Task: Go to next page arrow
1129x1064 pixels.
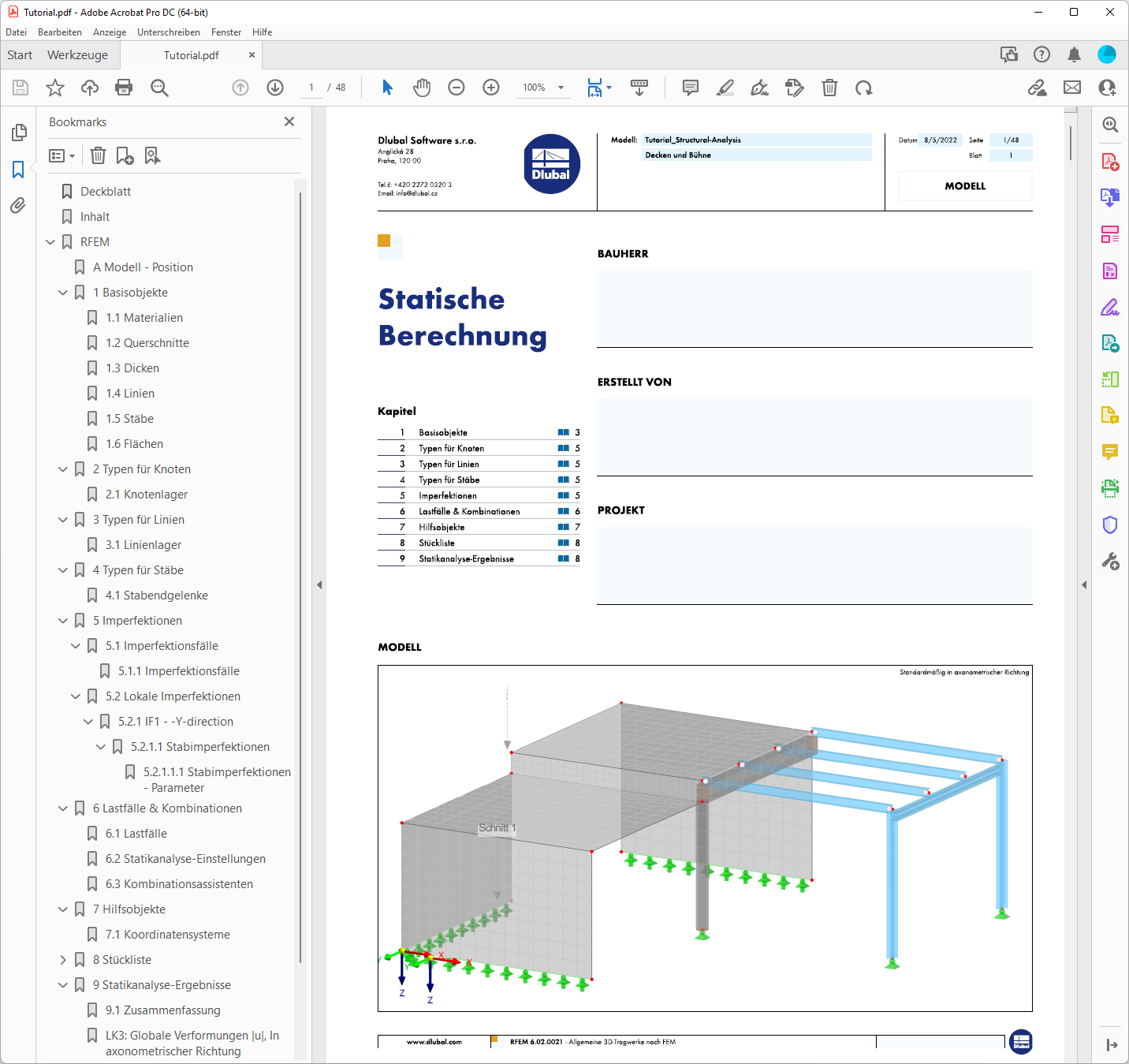Action: [275, 88]
